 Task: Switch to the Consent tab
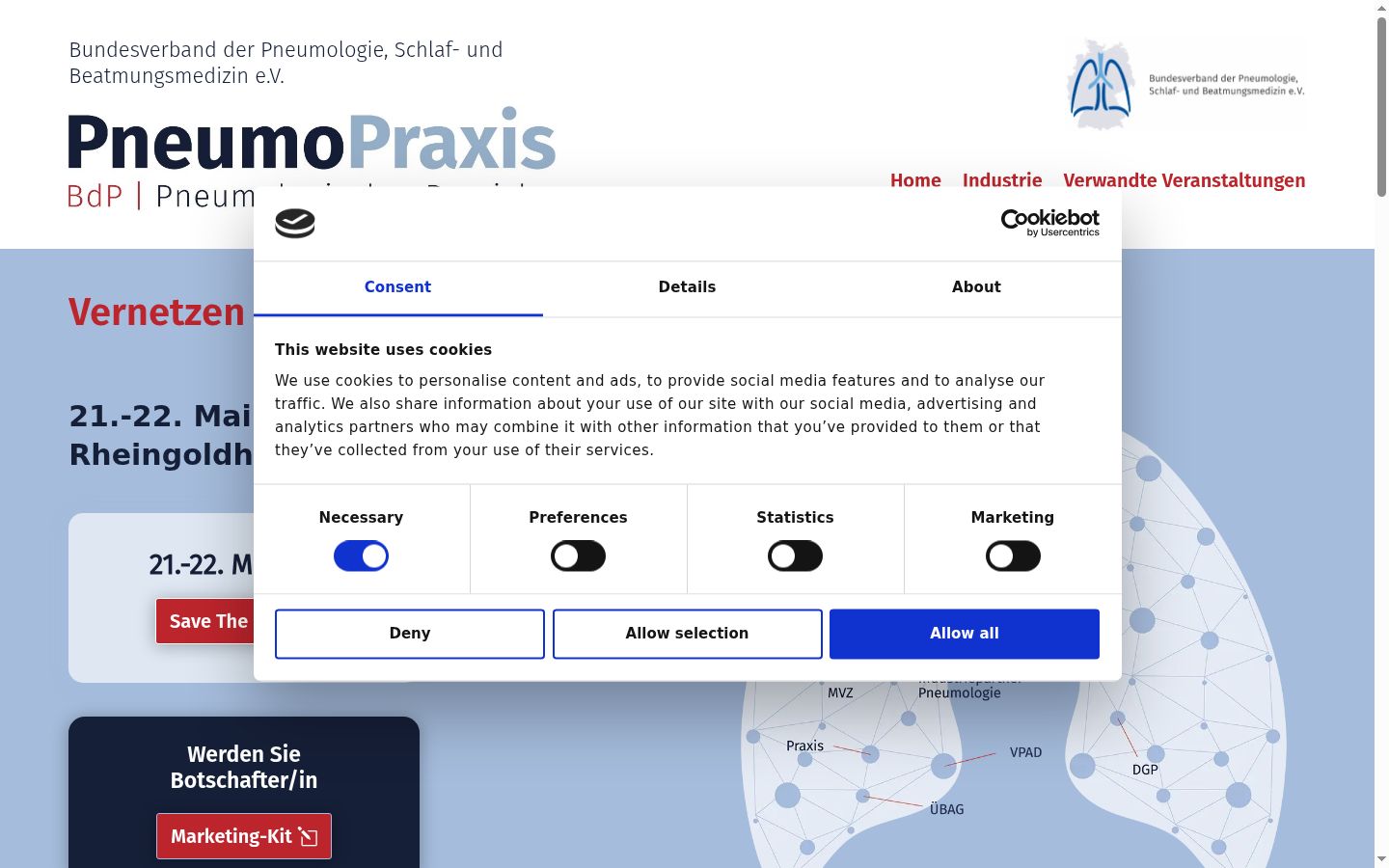[x=397, y=287]
